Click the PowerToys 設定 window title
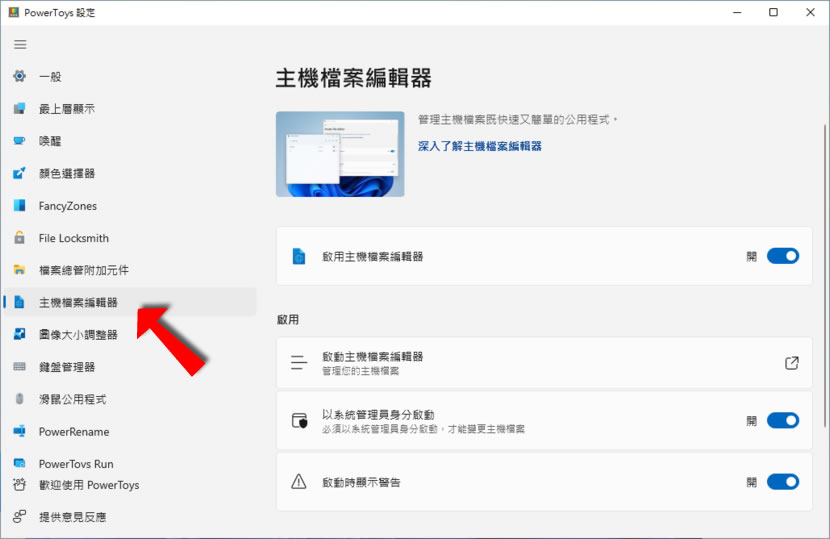Viewport: 830px width, 539px height. pyautogui.click(x=60, y=13)
